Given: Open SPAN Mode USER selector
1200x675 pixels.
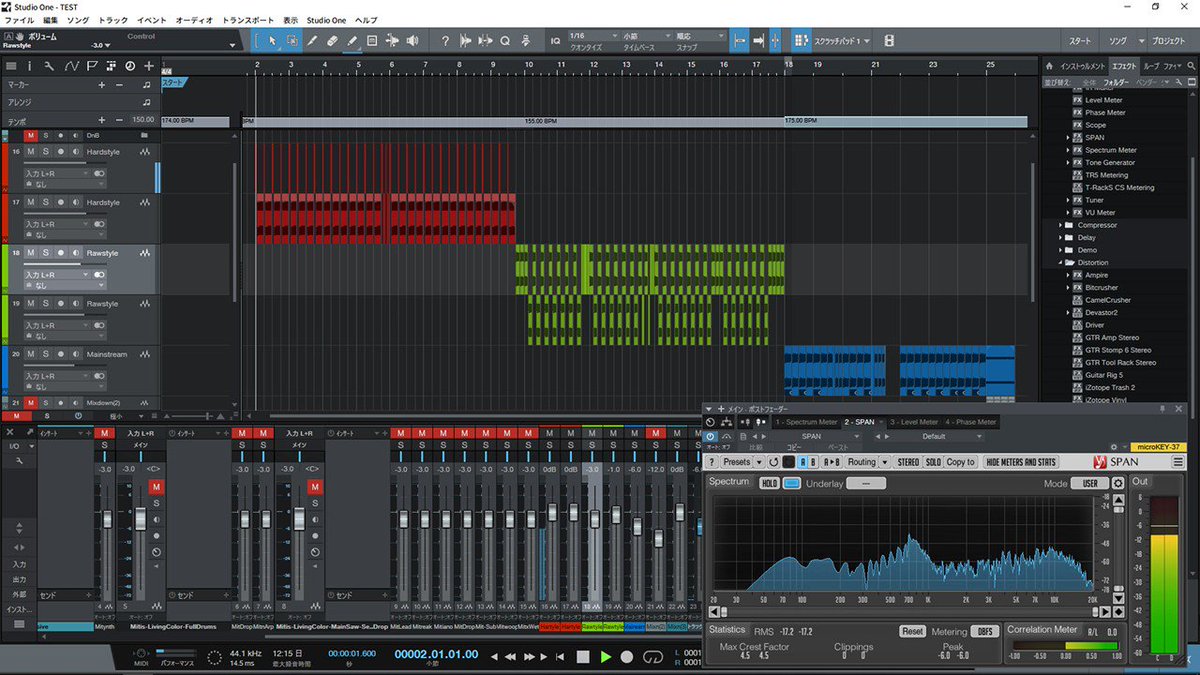Looking at the screenshot, I should 1089,483.
